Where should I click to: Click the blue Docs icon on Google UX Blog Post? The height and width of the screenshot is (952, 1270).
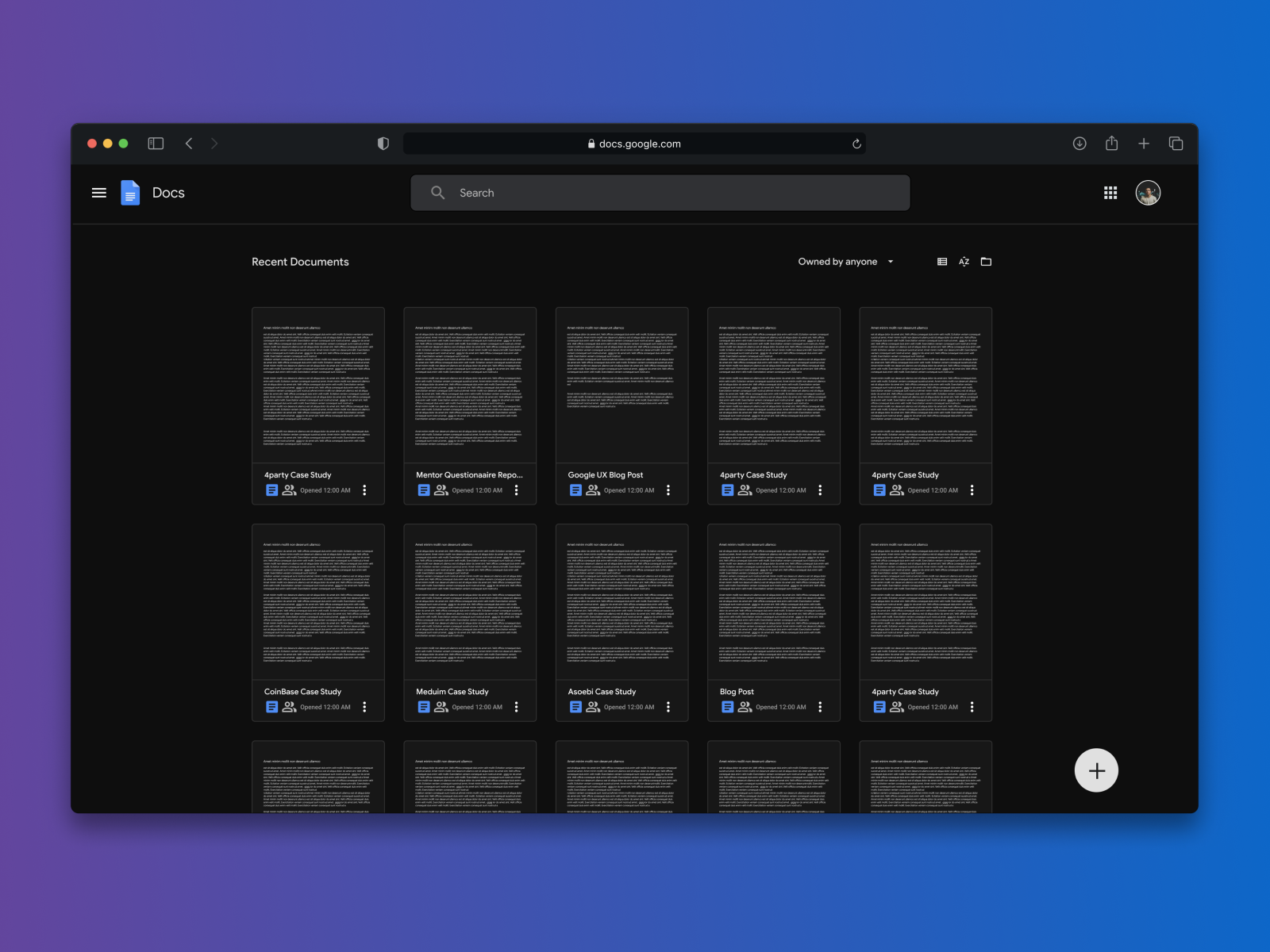(x=575, y=489)
